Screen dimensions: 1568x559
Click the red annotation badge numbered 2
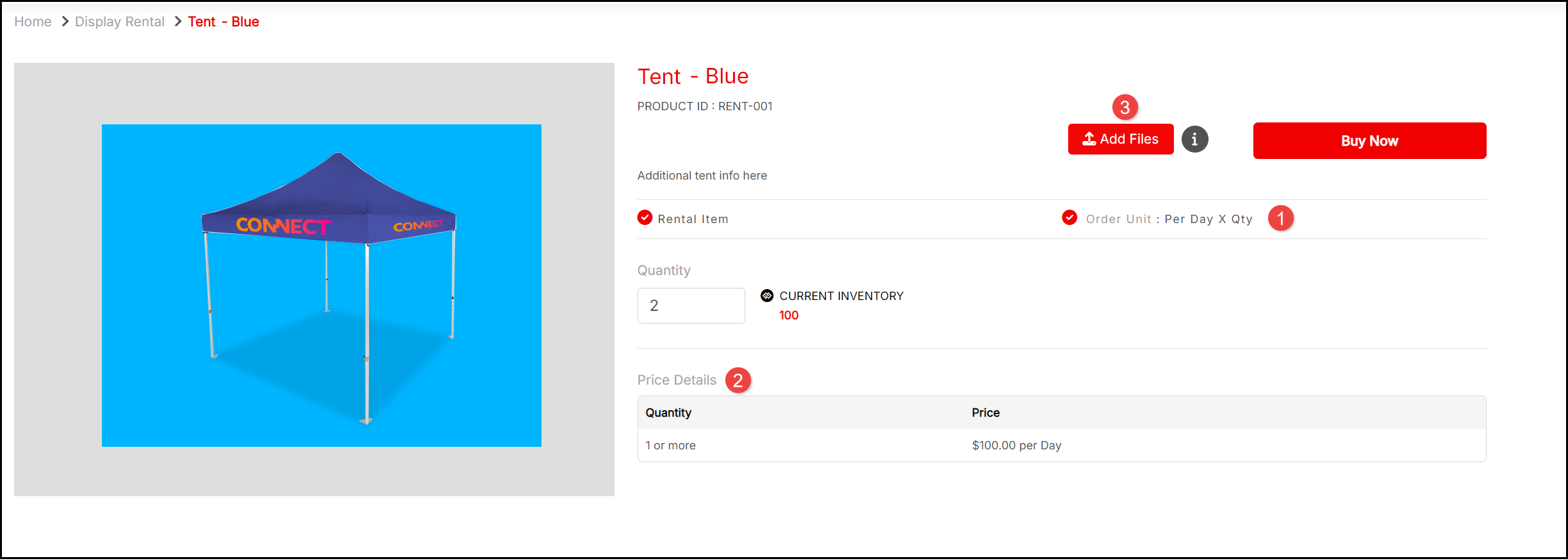pos(738,380)
